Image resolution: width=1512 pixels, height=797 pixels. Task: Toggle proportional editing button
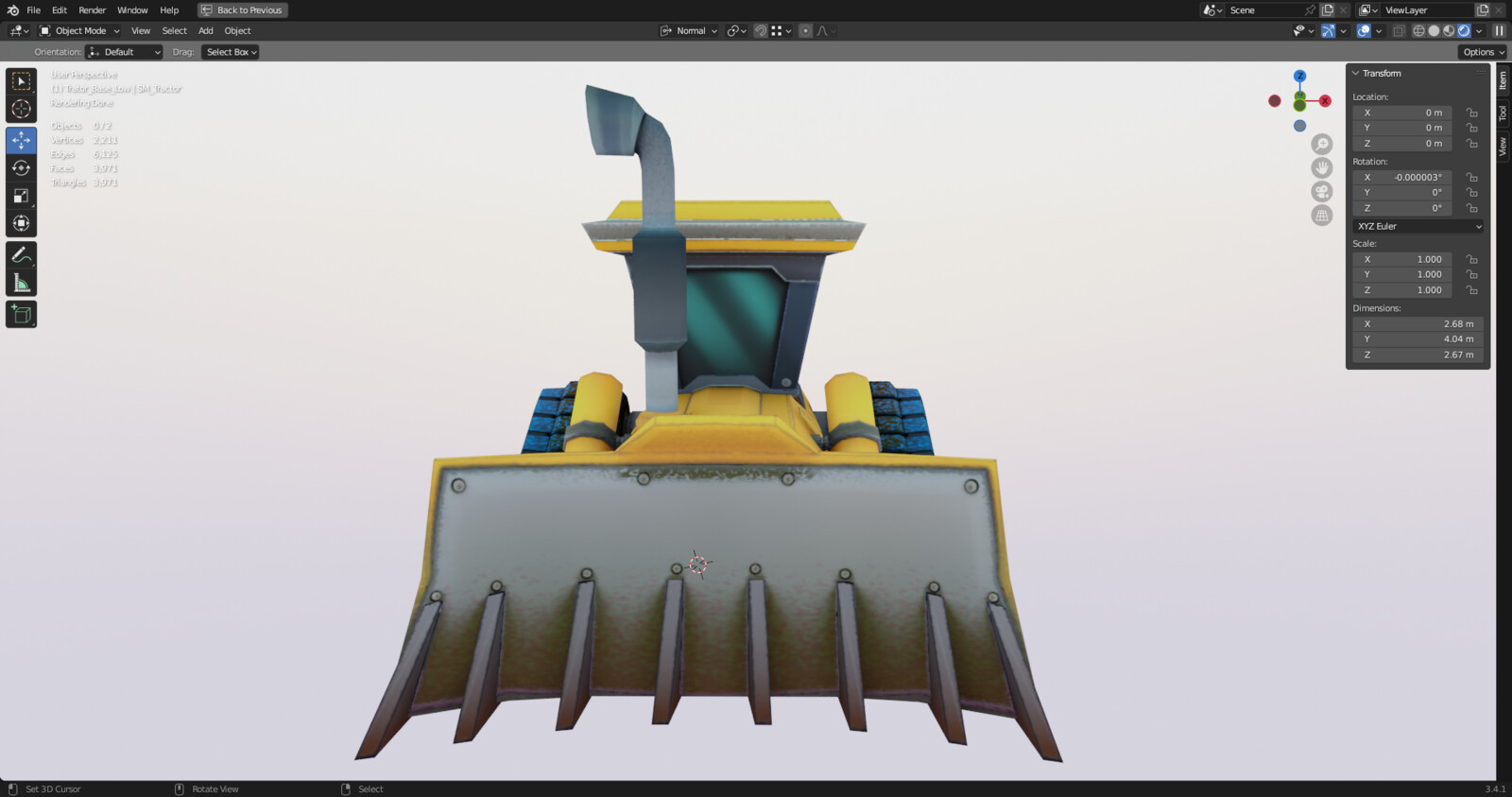[x=805, y=31]
